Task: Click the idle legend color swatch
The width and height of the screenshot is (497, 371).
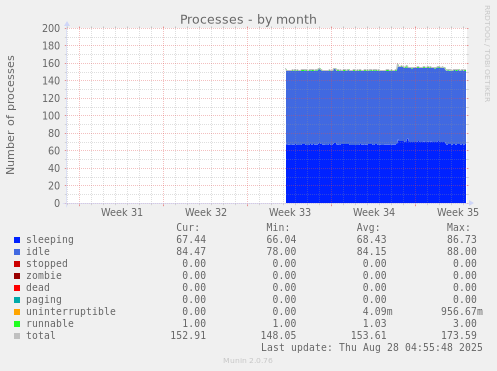Action: coord(17,252)
